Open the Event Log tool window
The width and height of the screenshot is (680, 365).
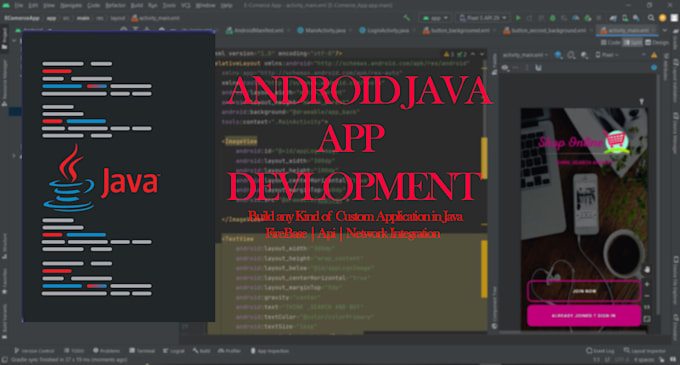[x=600, y=351]
